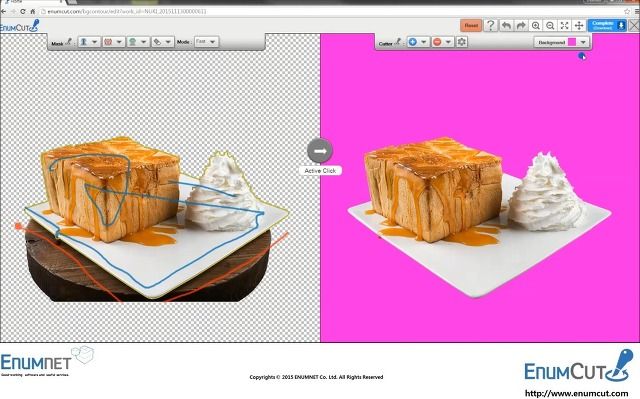Zoom in on the image
The width and height of the screenshot is (640, 399).
(x=536, y=25)
